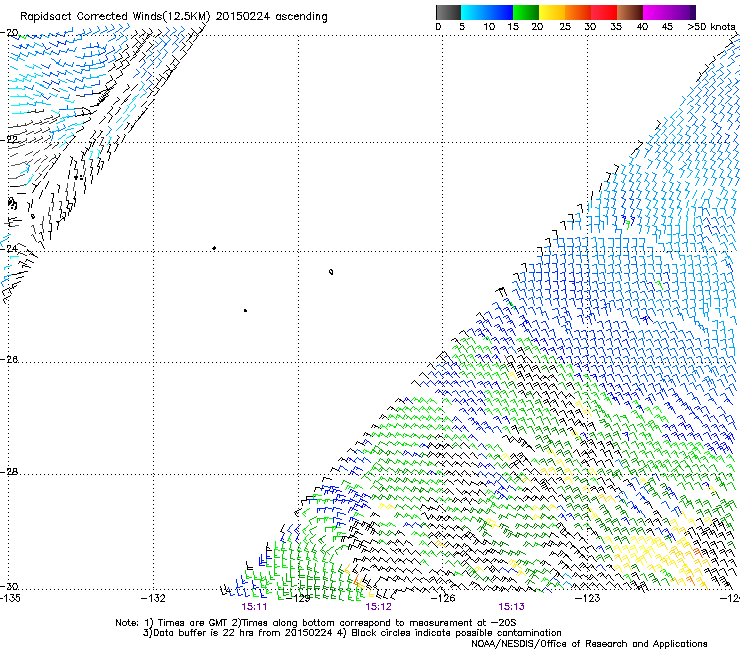Click the 'Times are GMT' note line
740x650 pixels.
click(316, 623)
